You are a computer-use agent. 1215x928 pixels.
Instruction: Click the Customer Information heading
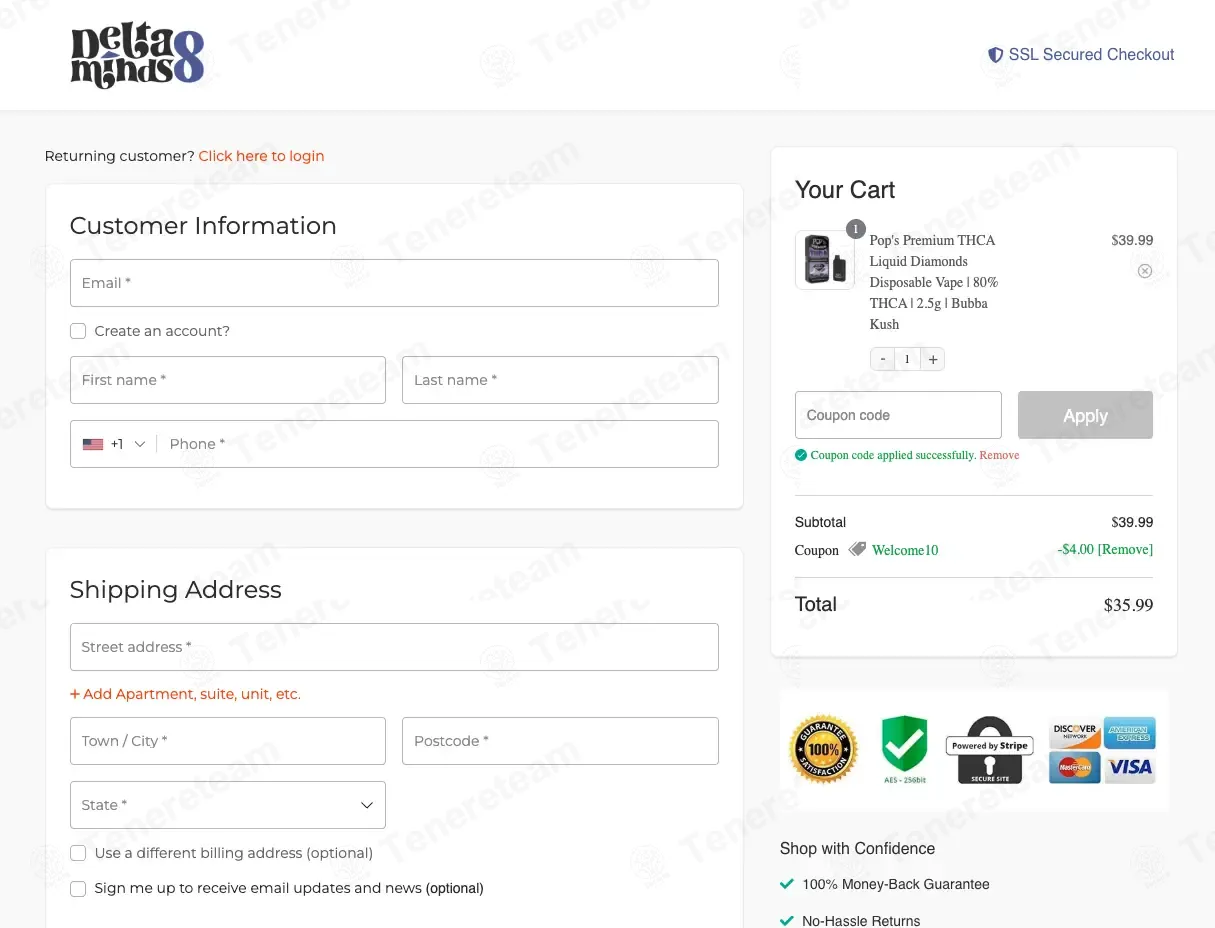pyautogui.click(x=203, y=226)
